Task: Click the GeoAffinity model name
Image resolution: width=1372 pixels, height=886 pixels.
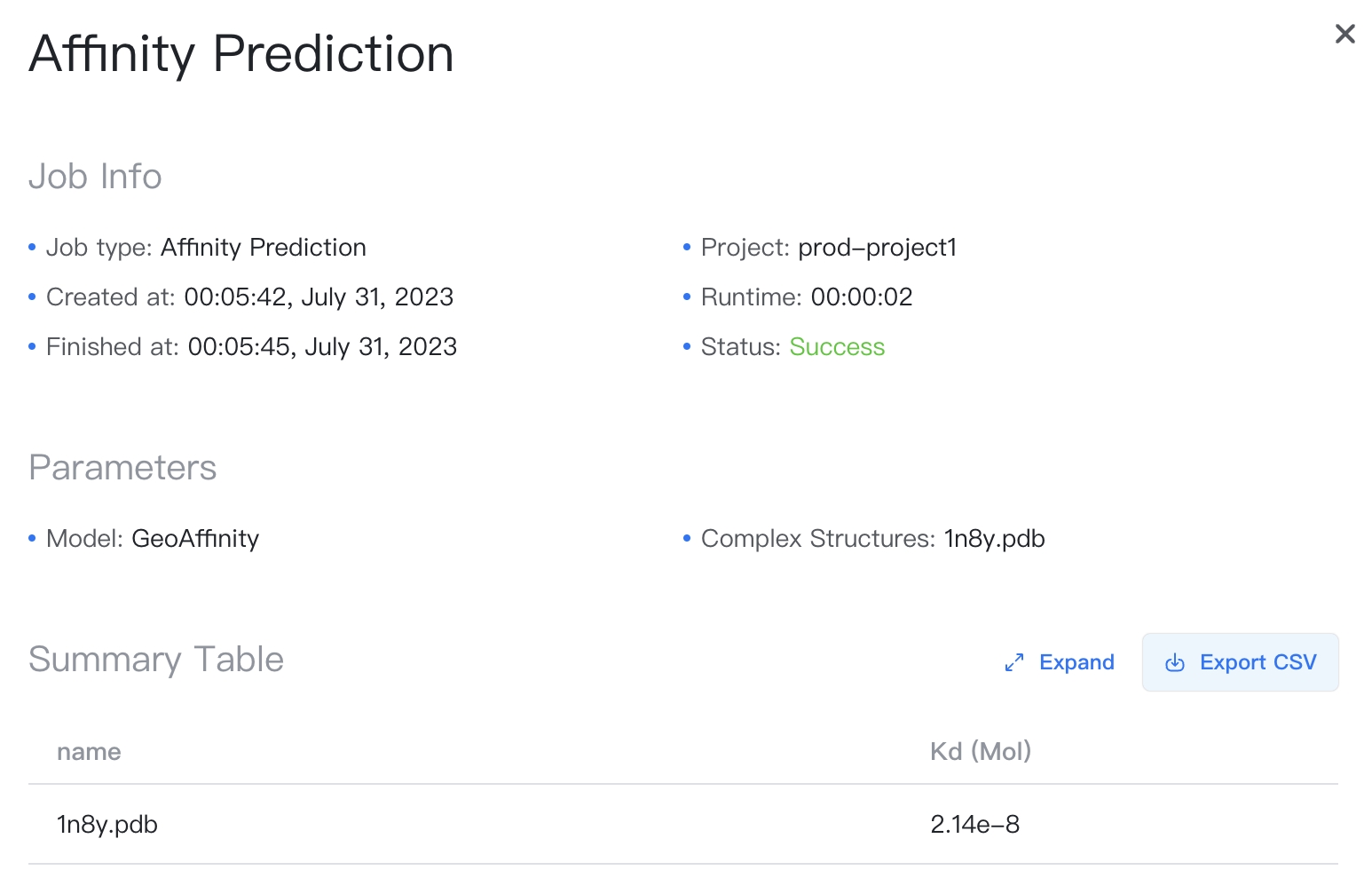Action: pyautogui.click(x=195, y=538)
